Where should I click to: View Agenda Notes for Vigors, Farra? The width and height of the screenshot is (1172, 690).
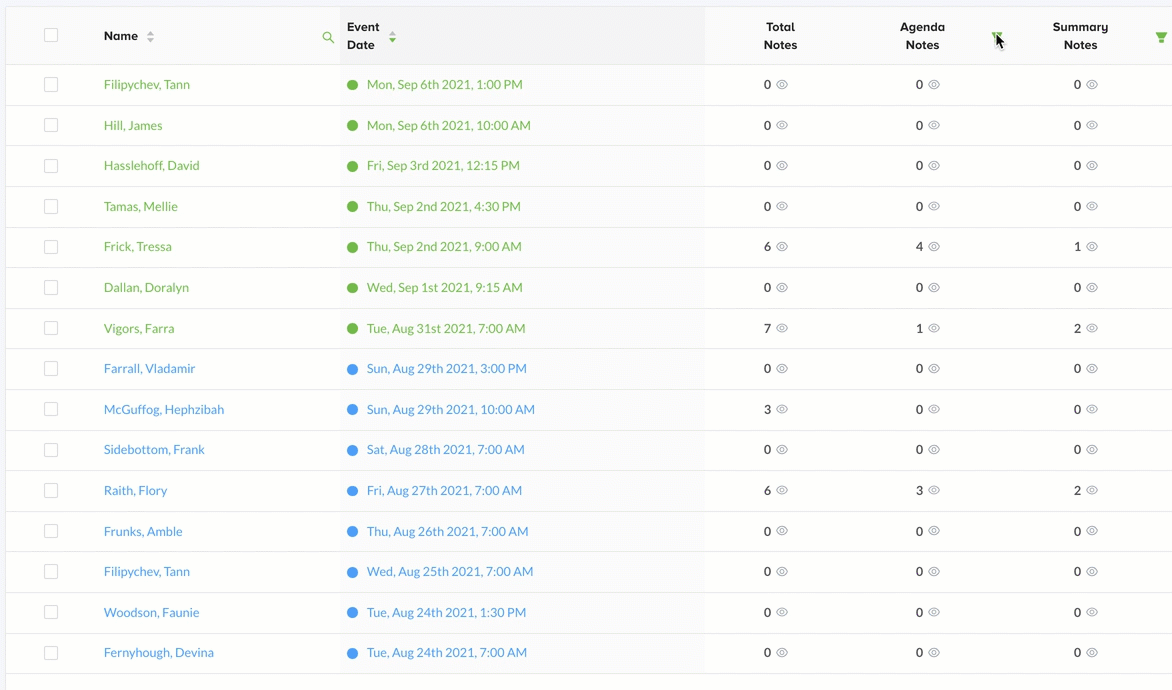point(934,328)
